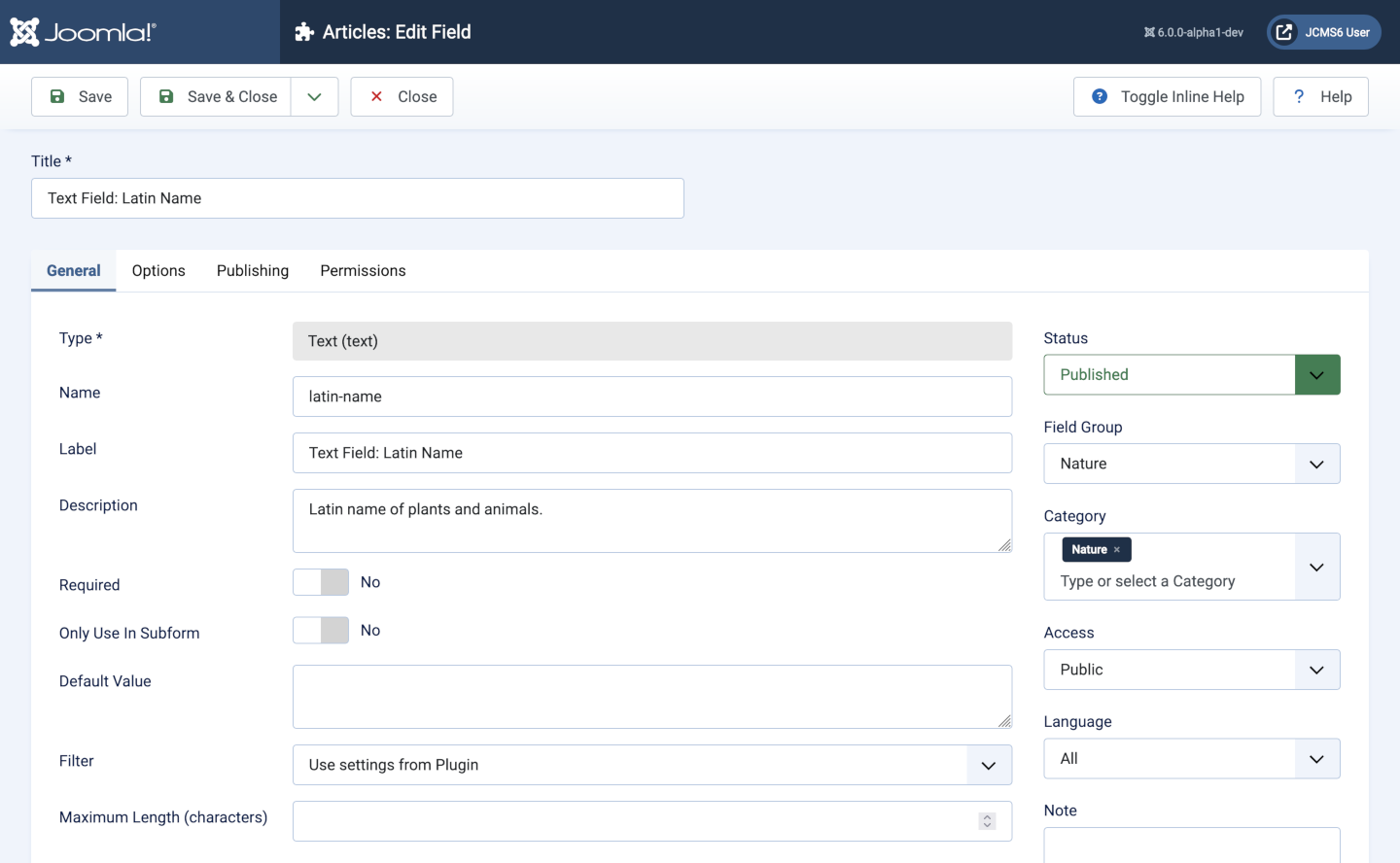This screenshot has height=863, width=1400.
Task: Click the question mark Help icon
Action: [x=1298, y=96]
